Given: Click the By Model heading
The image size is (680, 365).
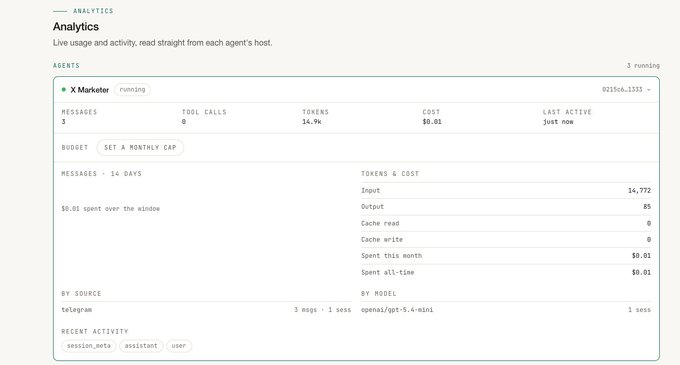Looking at the screenshot, I should tap(379, 293).
